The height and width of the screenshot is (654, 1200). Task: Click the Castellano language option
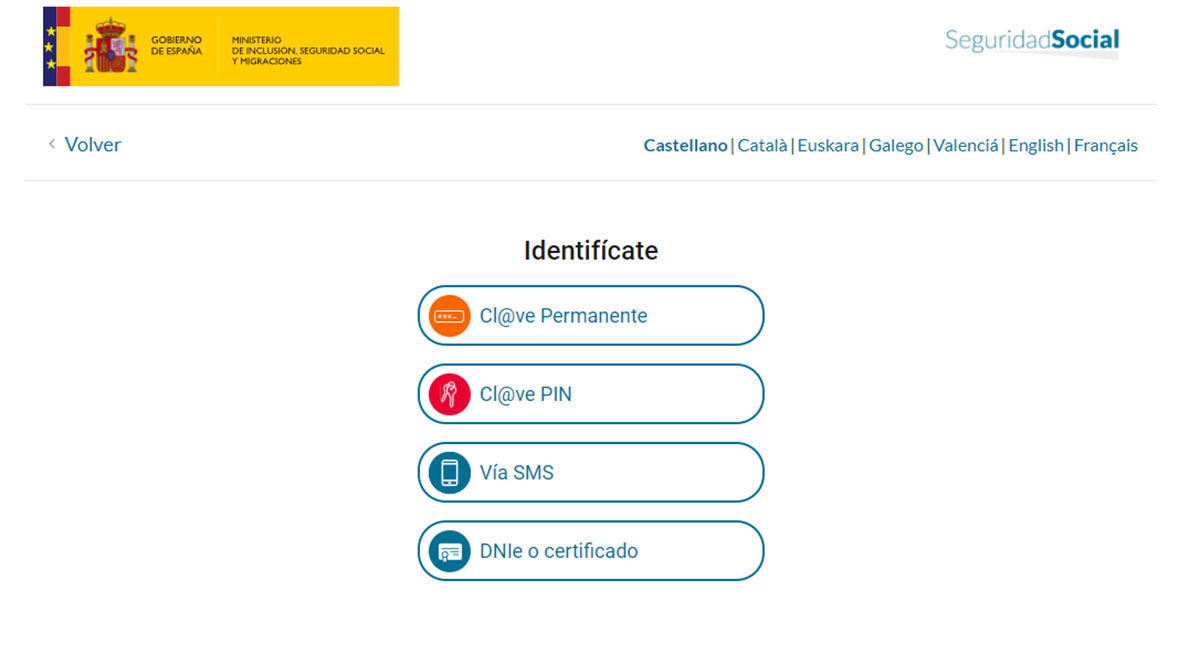click(x=685, y=145)
